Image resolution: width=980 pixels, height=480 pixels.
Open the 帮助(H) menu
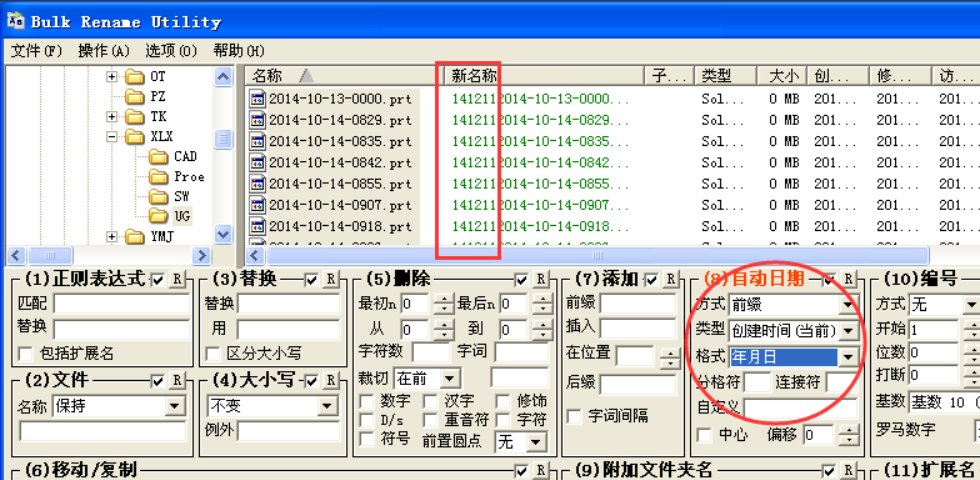[x=238, y=51]
